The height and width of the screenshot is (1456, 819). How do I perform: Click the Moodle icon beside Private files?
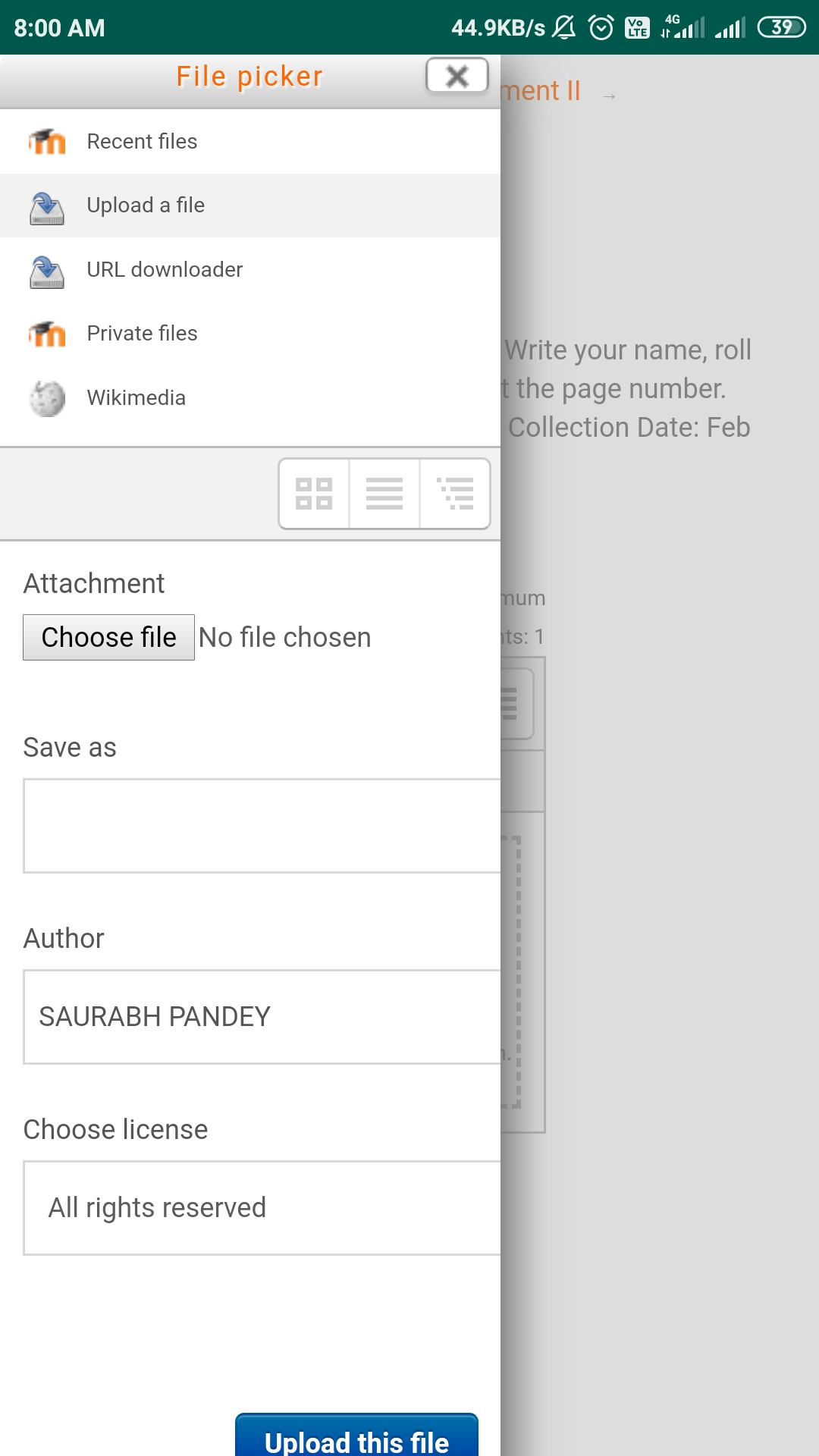tap(47, 334)
